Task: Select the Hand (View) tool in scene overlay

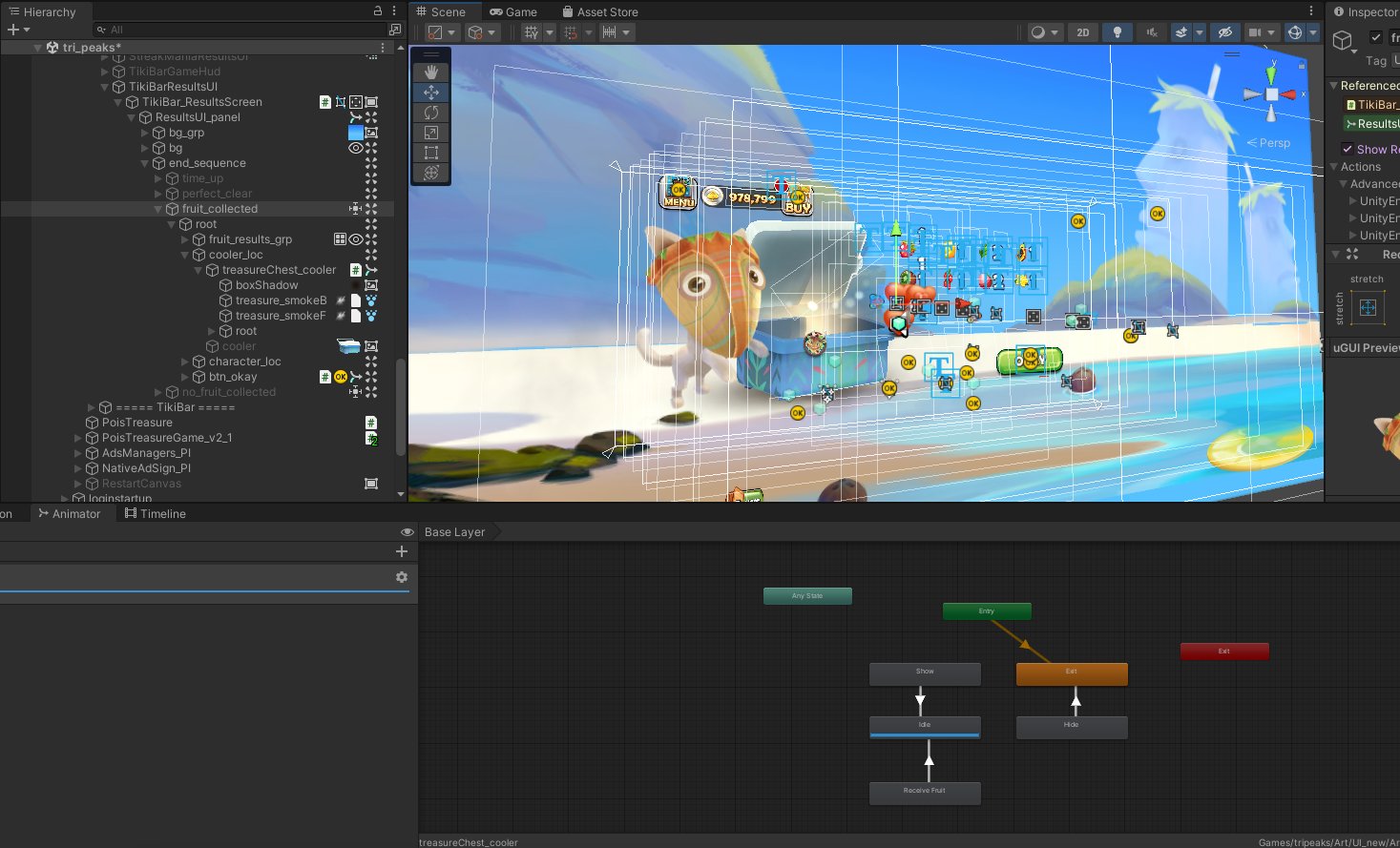Action: tap(431, 72)
